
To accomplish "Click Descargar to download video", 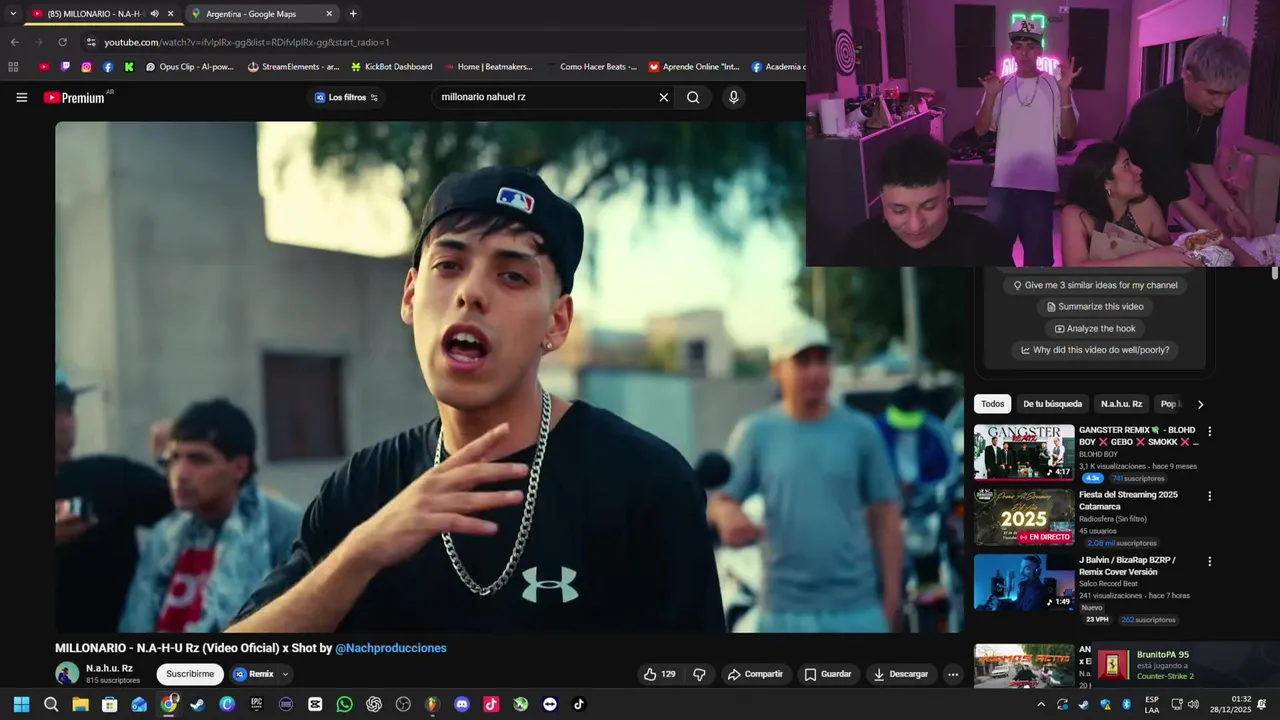I will coord(901,674).
